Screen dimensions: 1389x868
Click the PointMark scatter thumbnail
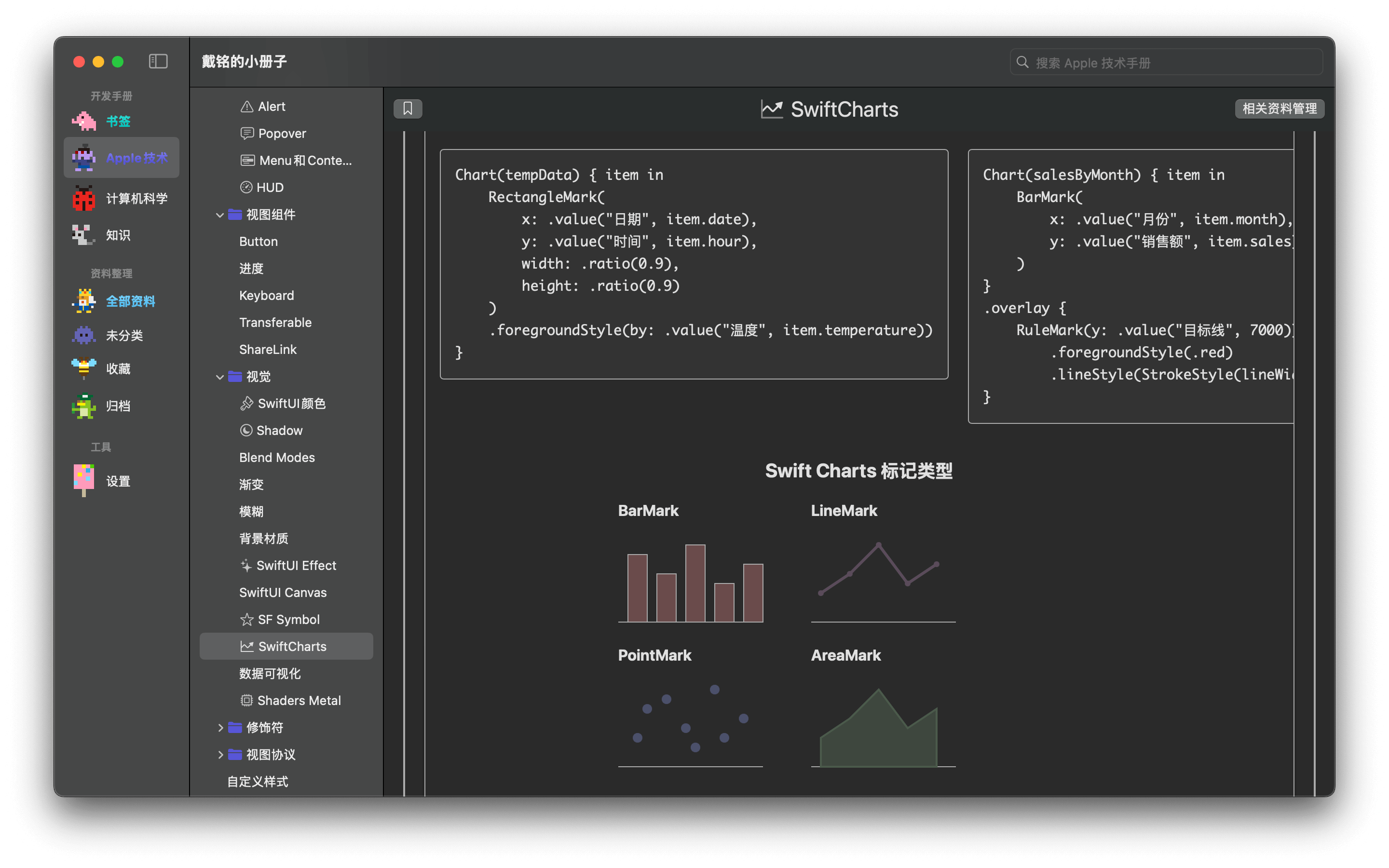click(x=691, y=726)
